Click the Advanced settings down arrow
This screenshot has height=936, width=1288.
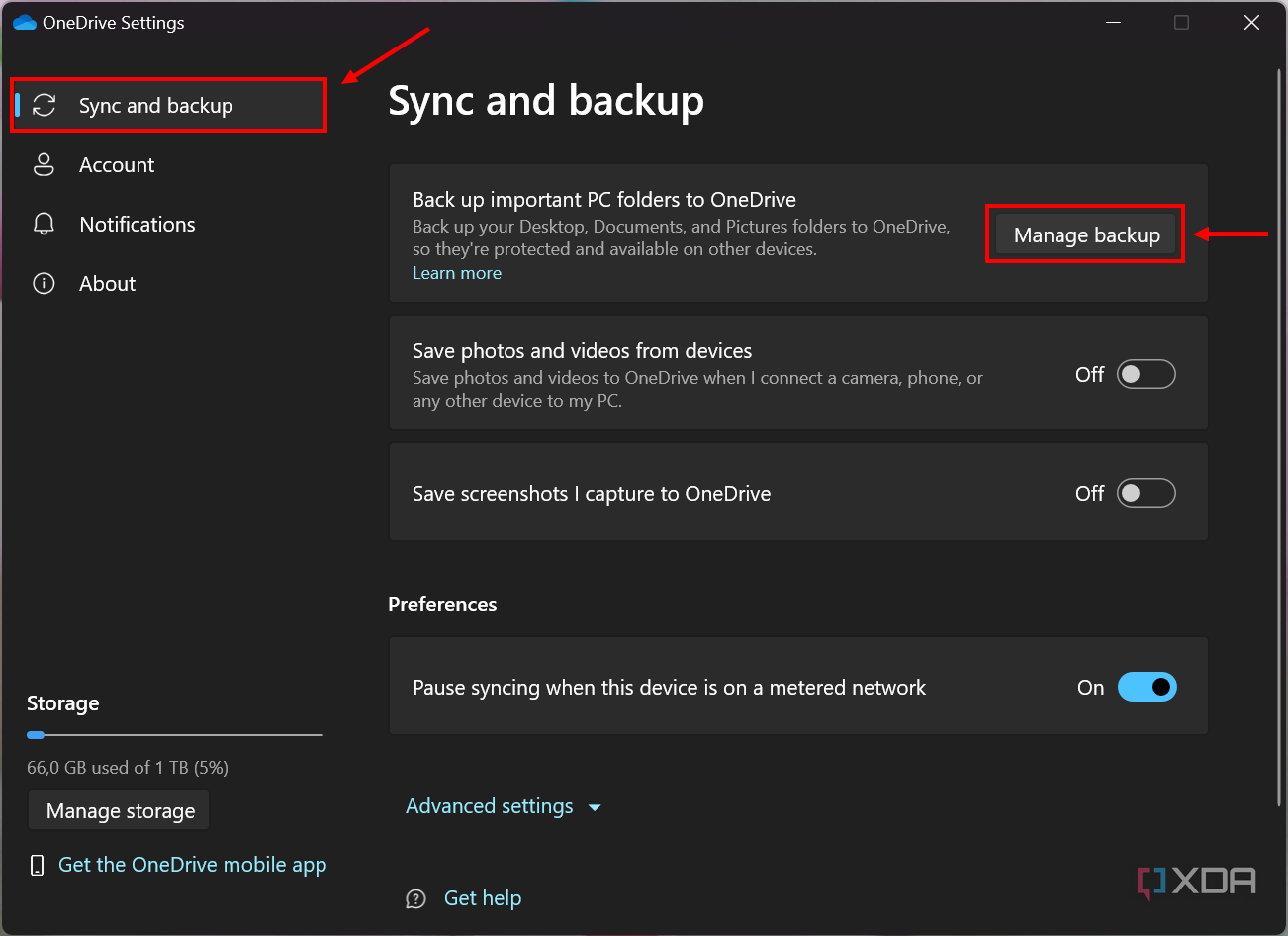click(x=595, y=808)
